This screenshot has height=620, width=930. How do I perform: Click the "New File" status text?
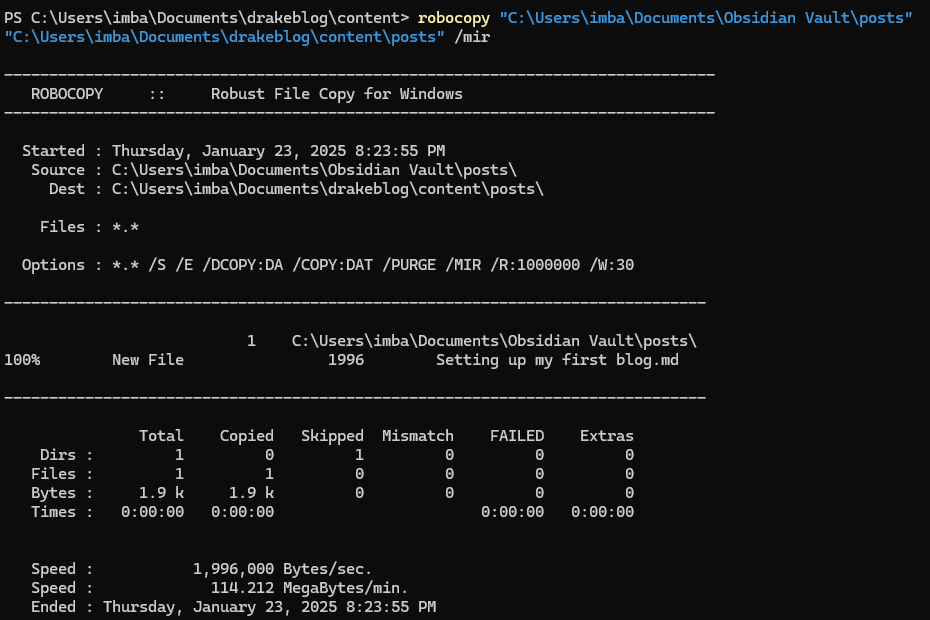(x=148, y=359)
